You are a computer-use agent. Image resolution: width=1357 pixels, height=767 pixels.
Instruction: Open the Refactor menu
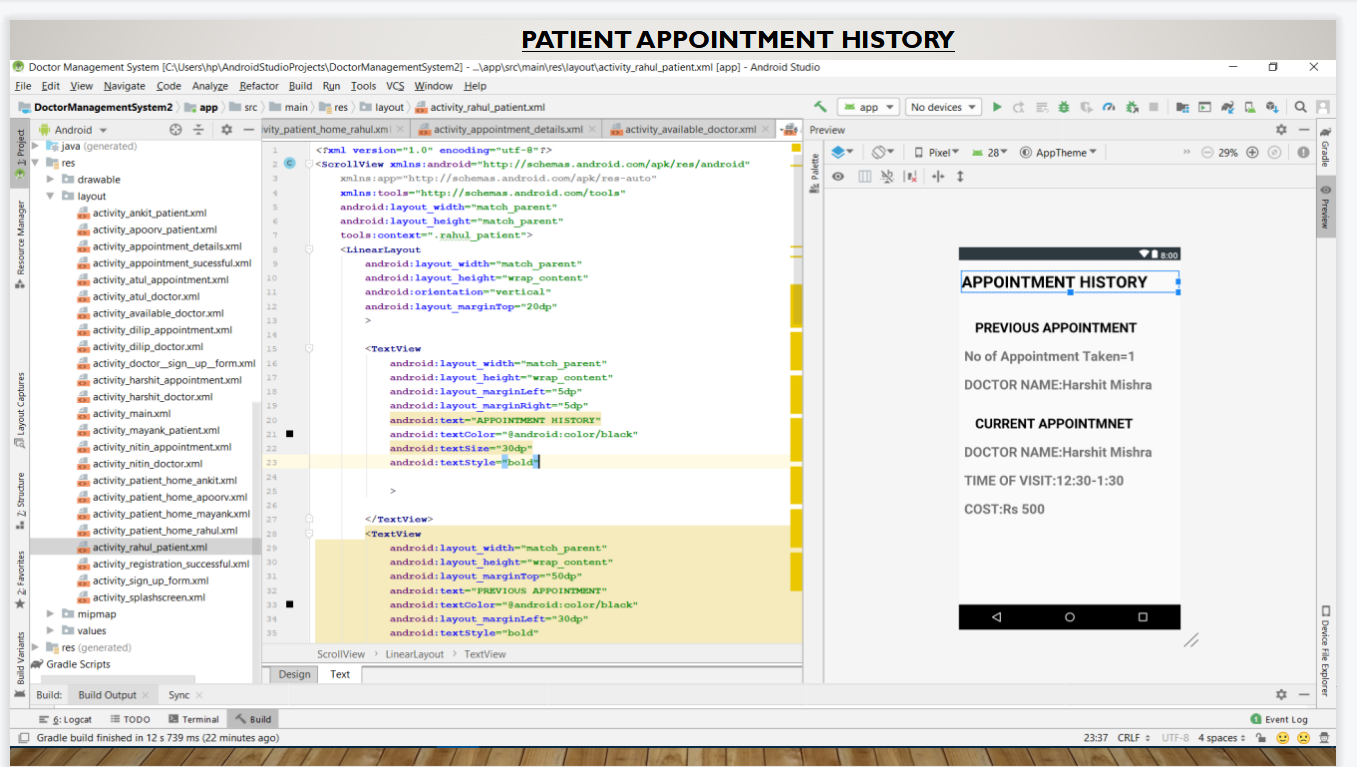click(x=259, y=86)
